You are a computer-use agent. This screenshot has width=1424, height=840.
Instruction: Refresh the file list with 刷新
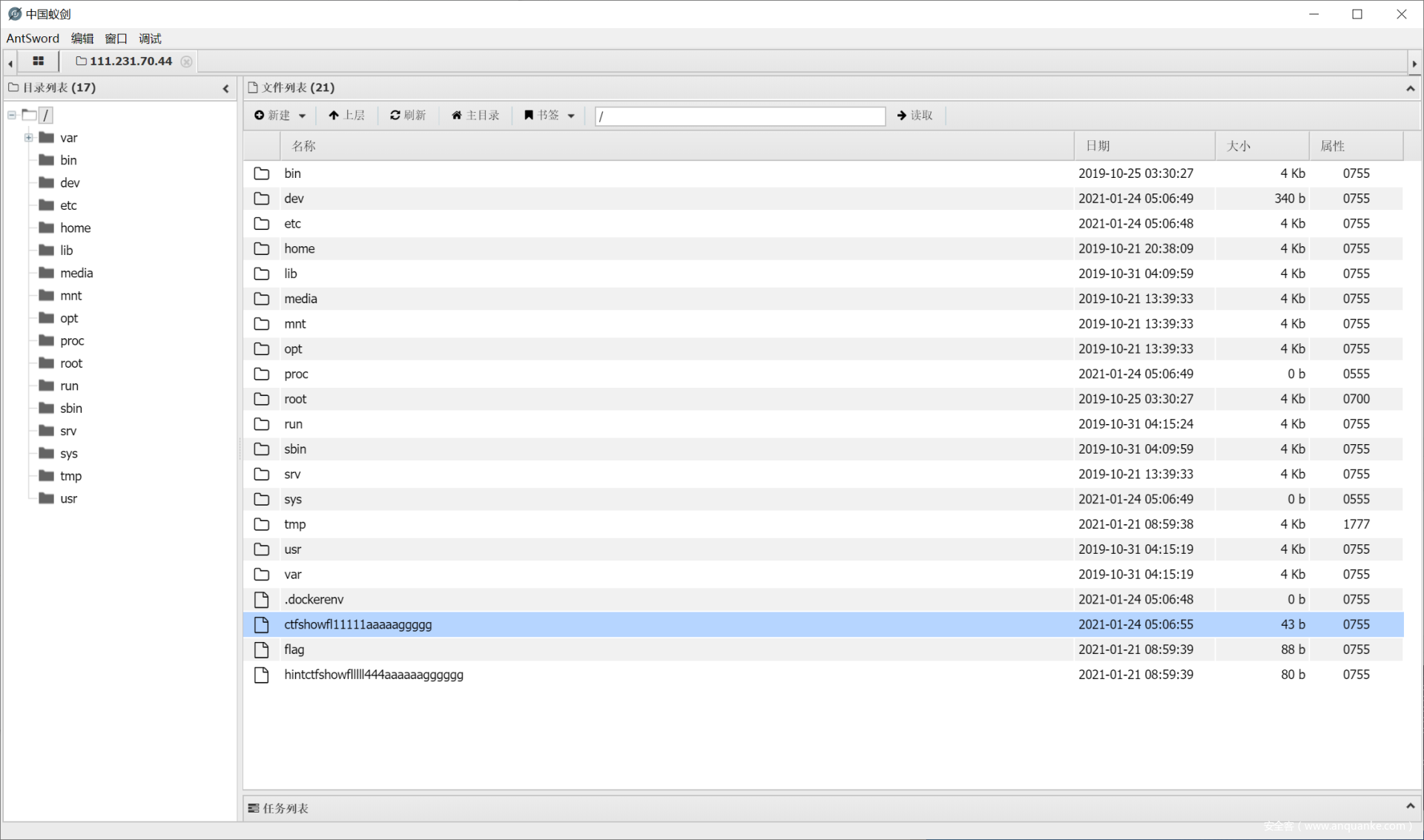coord(408,115)
